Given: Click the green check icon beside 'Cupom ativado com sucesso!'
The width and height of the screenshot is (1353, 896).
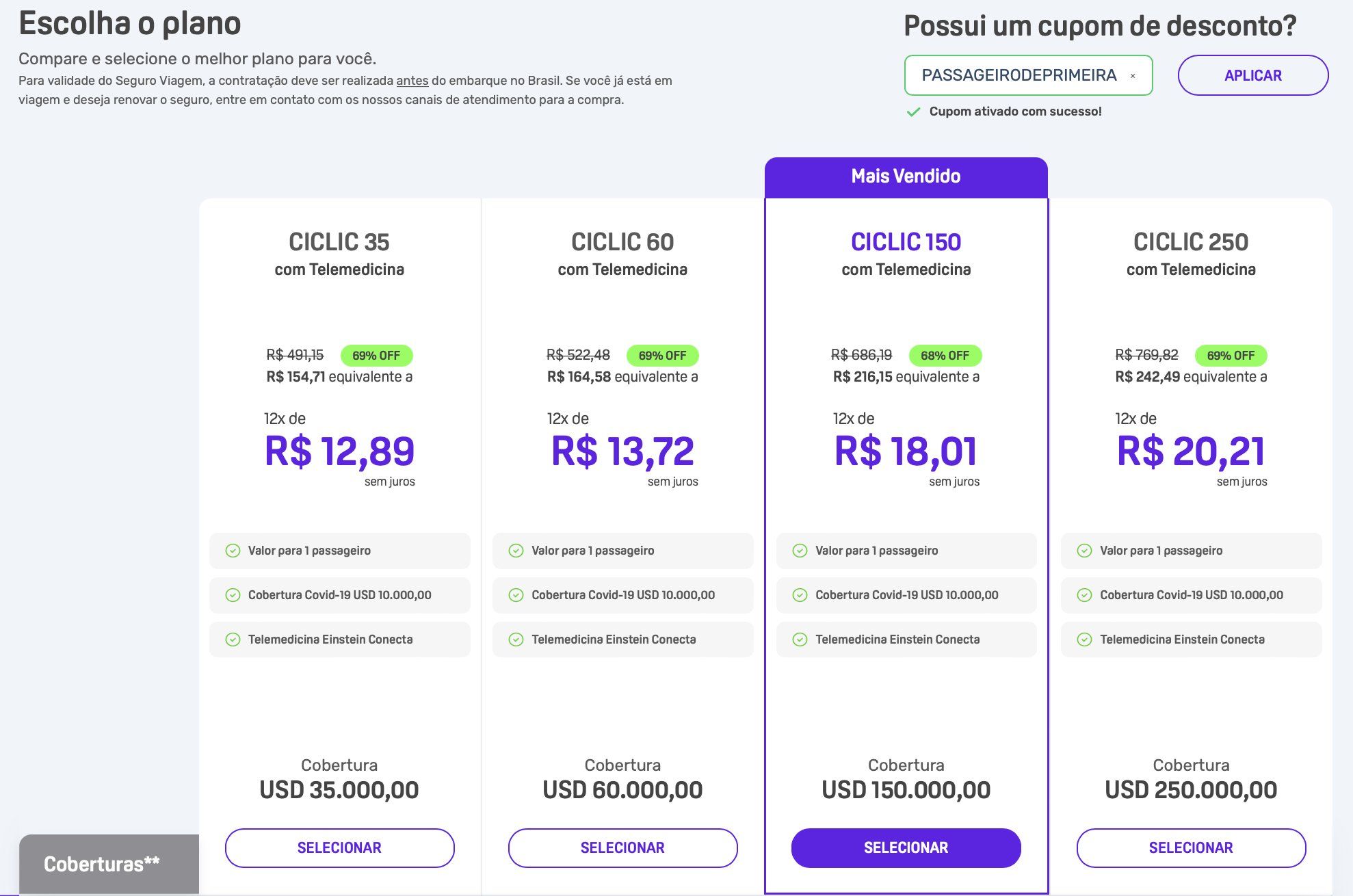Looking at the screenshot, I should pyautogui.click(x=913, y=112).
